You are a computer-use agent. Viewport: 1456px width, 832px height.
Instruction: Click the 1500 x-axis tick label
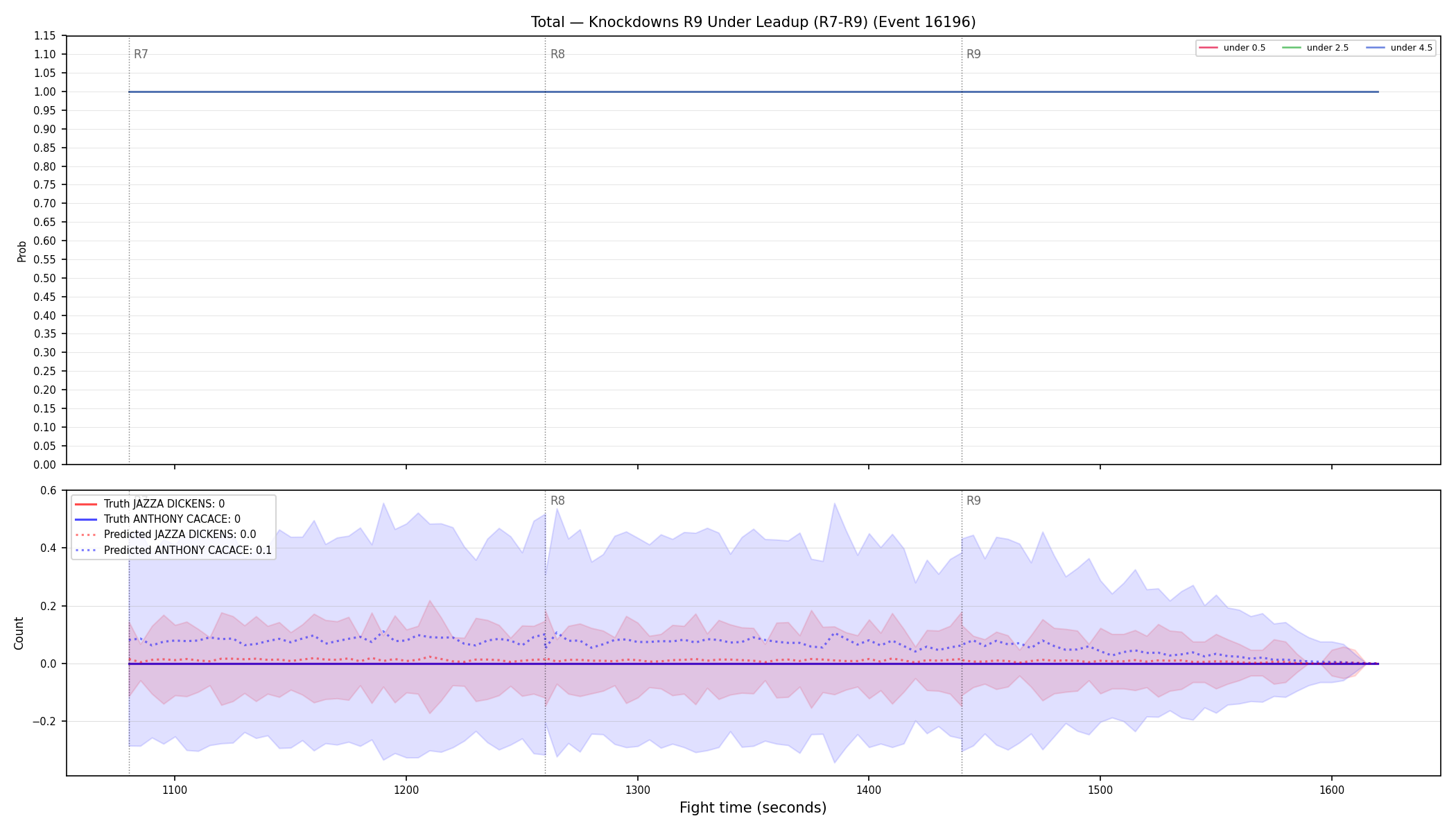point(1100,790)
